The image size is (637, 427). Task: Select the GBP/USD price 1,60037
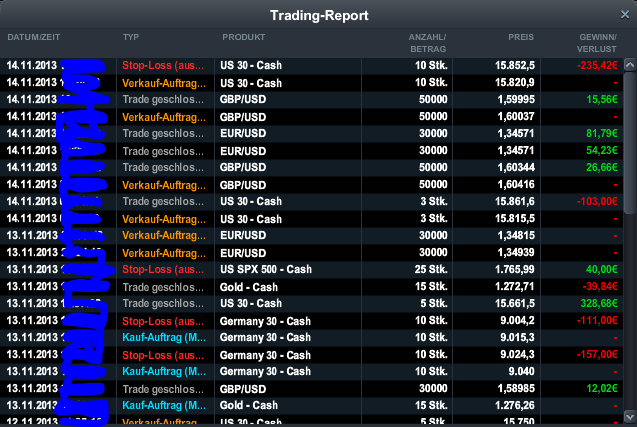coord(516,117)
